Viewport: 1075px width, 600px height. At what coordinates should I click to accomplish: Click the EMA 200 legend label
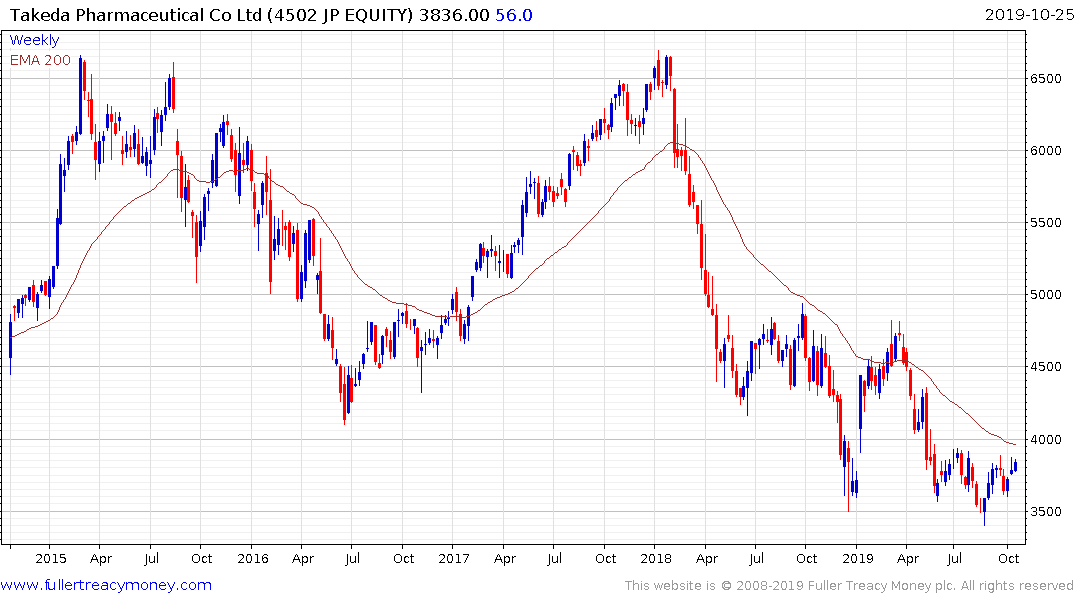click(40, 60)
